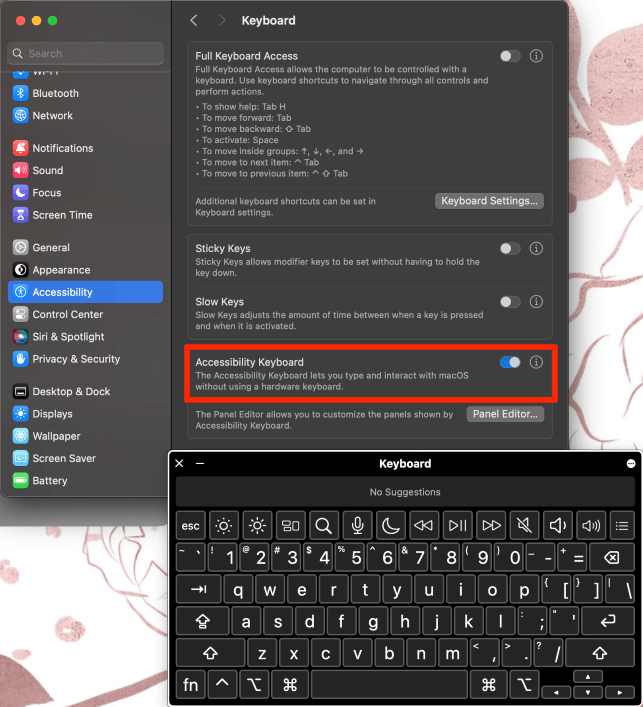
Task: Open Privacy & Security in sidebar
Action: [x=86, y=359]
